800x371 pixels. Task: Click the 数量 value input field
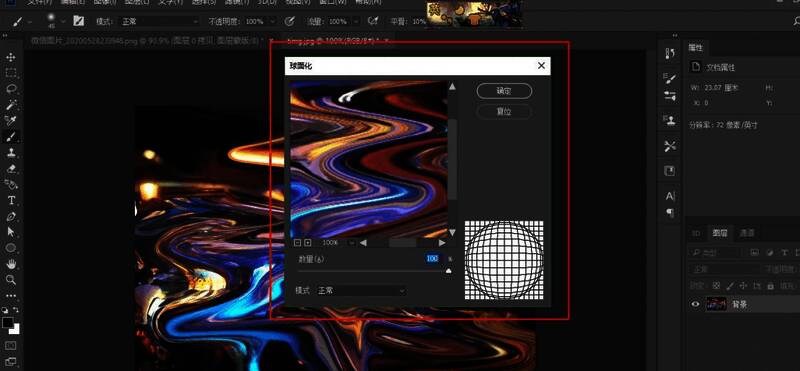(432, 259)
